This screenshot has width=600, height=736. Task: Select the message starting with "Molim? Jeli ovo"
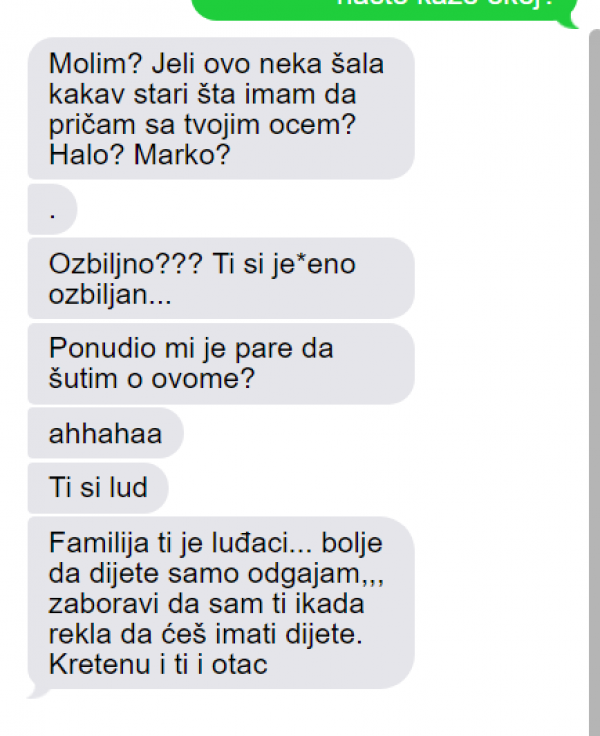[x=221, y=108]
